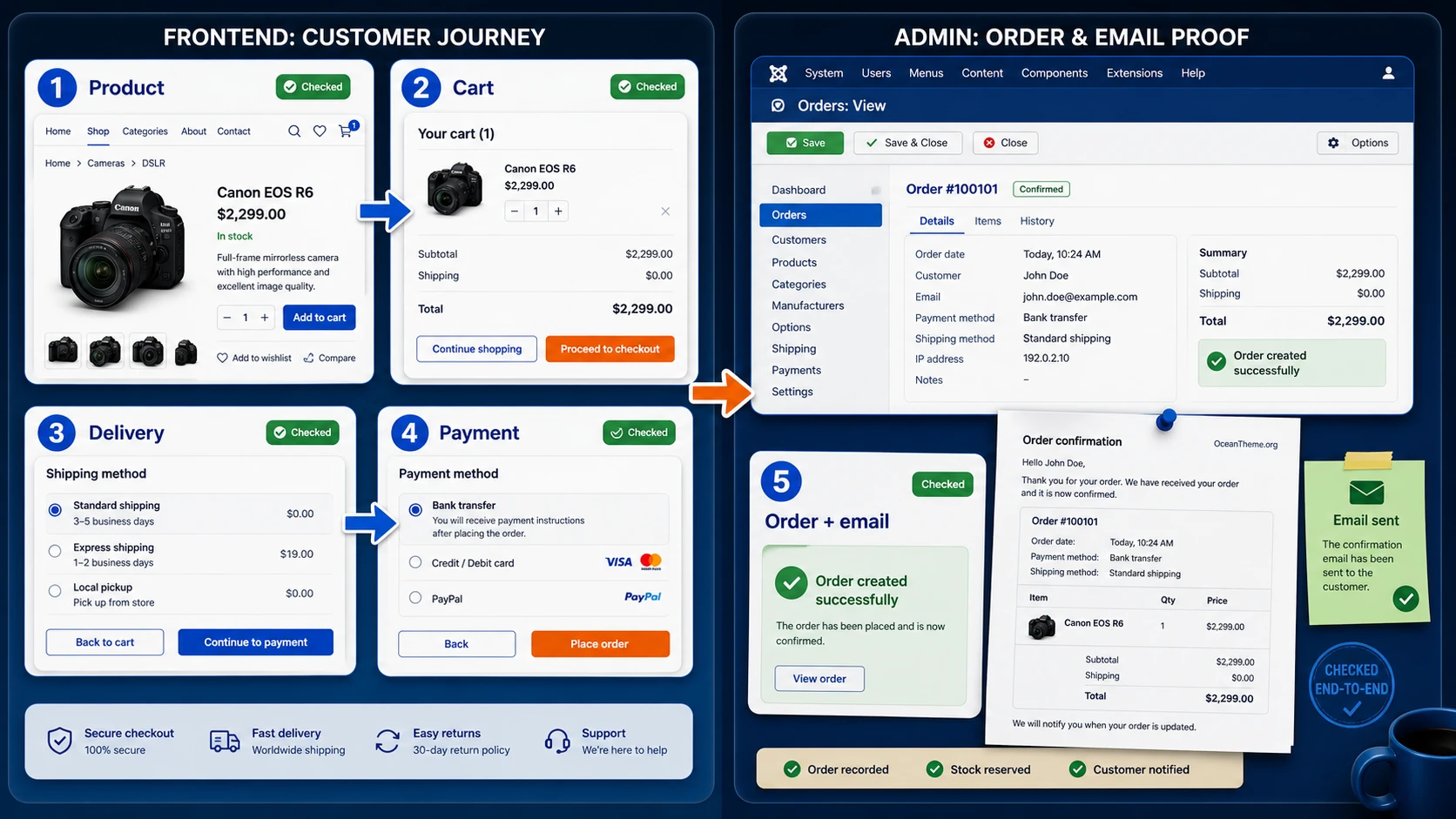Open the Extensions admin menu

coord(1135,73)
